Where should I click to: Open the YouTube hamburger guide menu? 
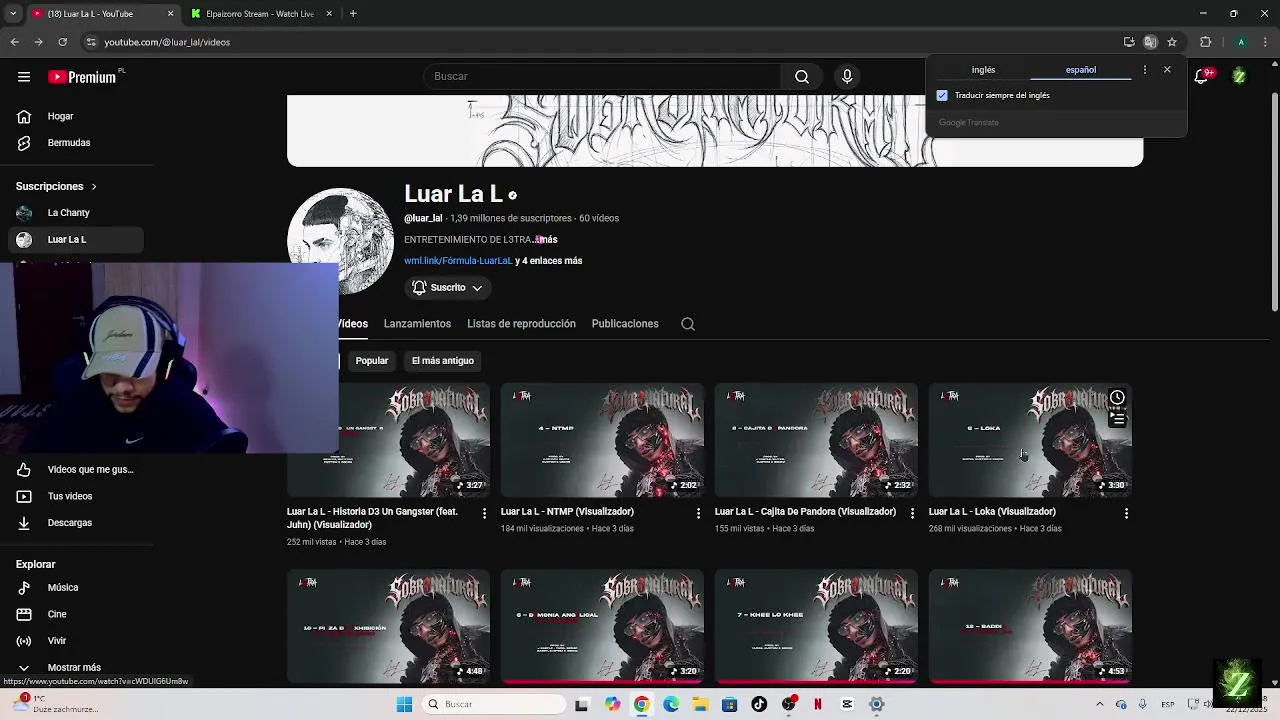click(x=23, y=77)
